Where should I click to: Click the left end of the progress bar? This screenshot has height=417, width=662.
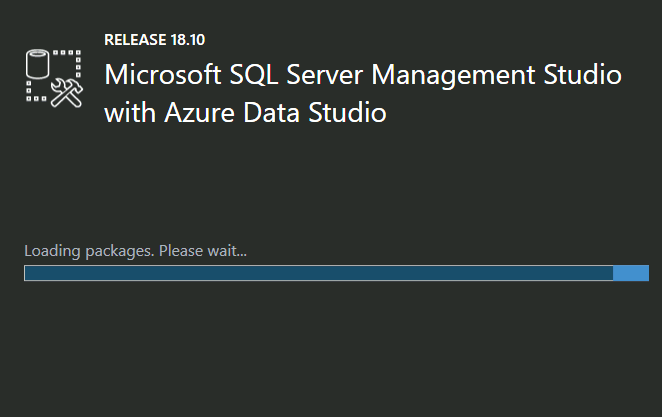pos(28,273)
